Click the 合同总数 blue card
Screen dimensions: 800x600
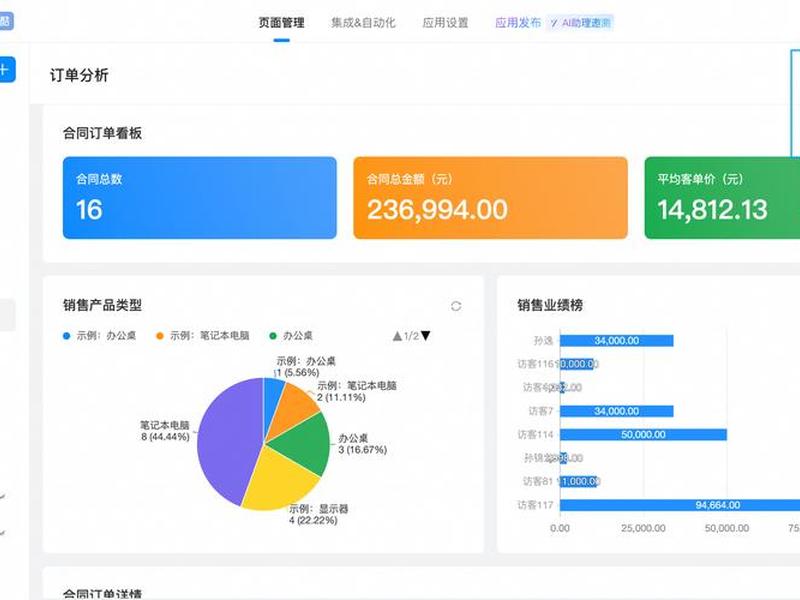[199, 197]
